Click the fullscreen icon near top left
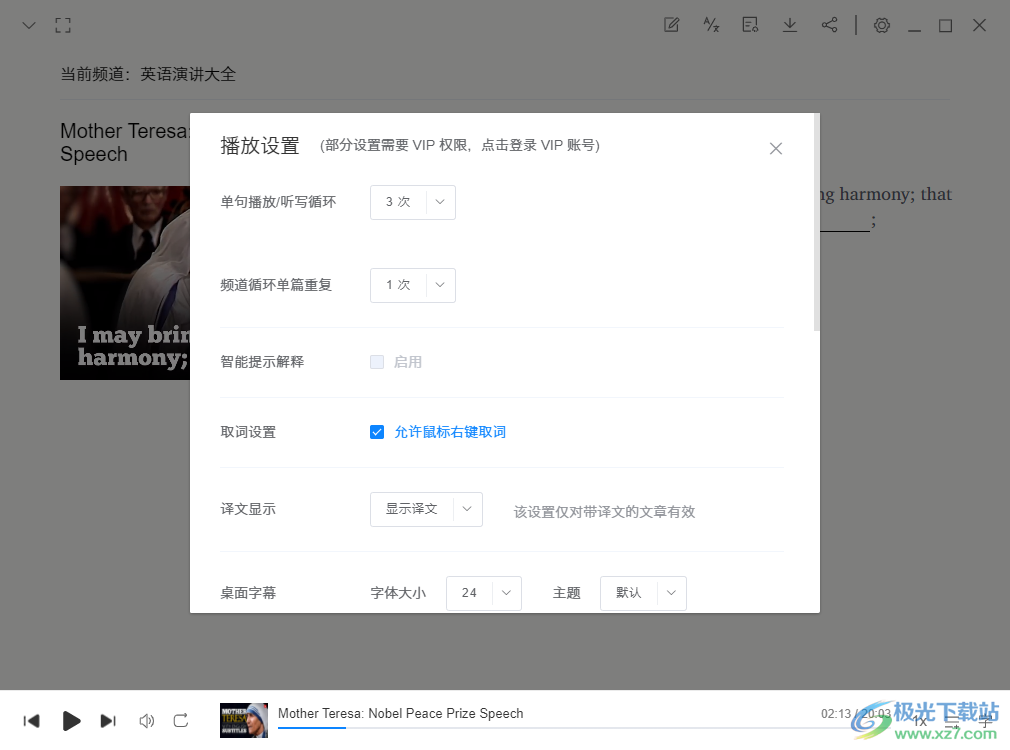The height and width of the screenshot is (750, 1010). click(63, 25)
